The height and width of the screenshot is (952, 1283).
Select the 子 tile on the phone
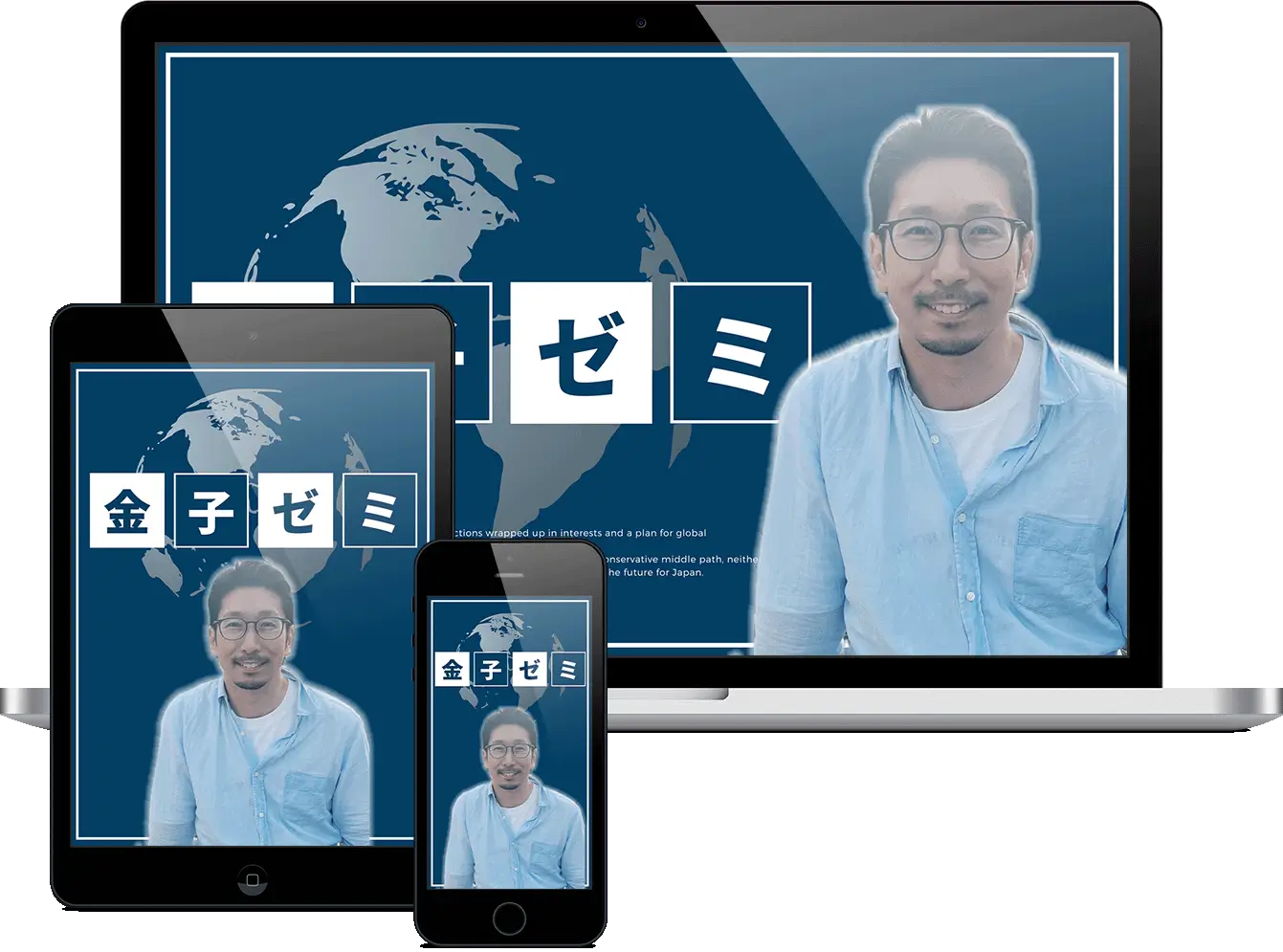491,669
